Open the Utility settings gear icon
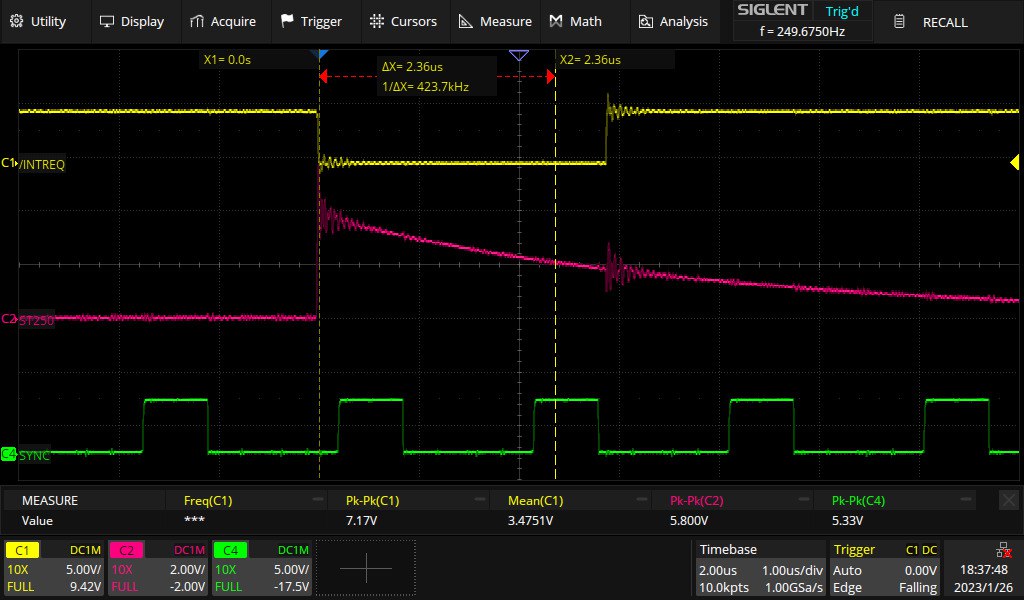1024x600 pixels. 17,20
